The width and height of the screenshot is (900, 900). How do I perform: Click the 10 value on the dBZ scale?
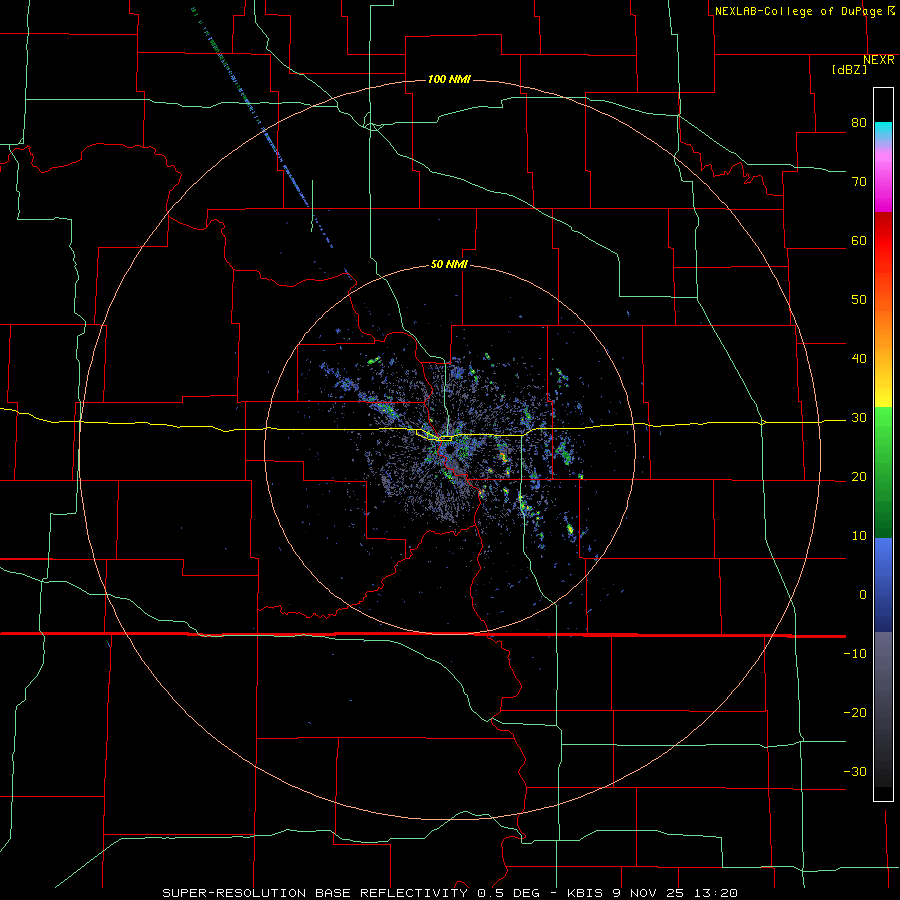pos(859,536)
